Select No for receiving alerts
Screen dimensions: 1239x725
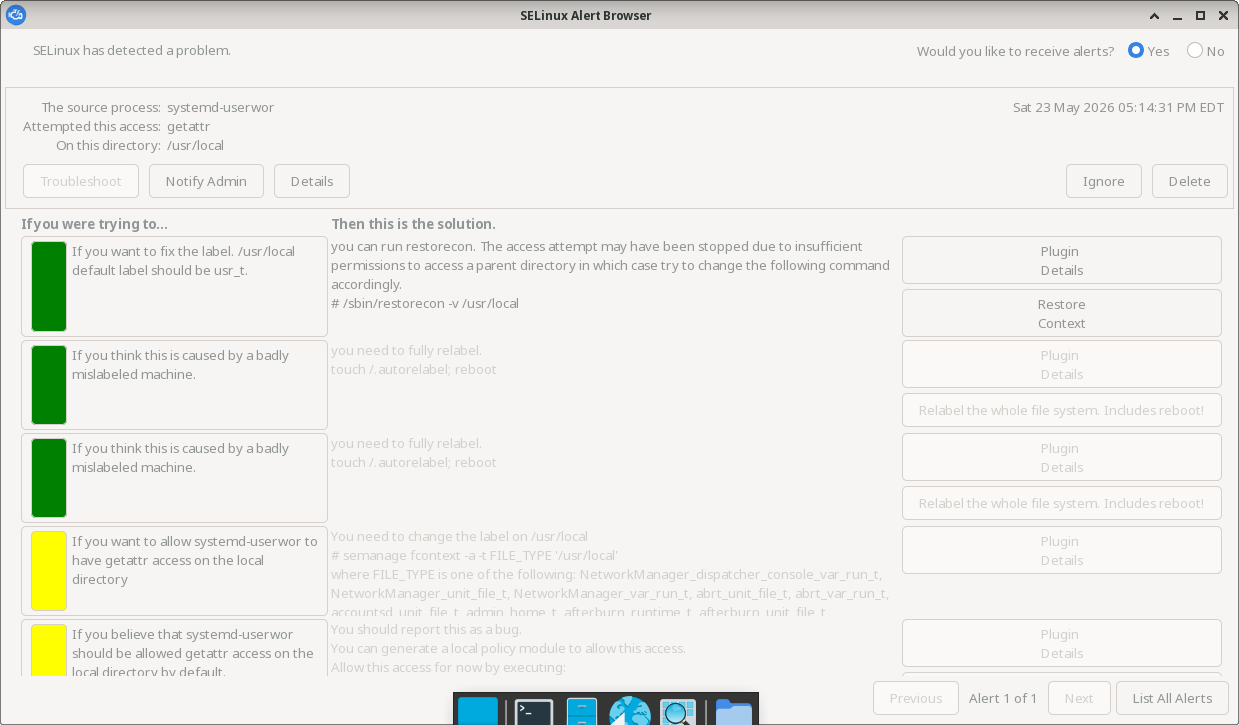1205,51
